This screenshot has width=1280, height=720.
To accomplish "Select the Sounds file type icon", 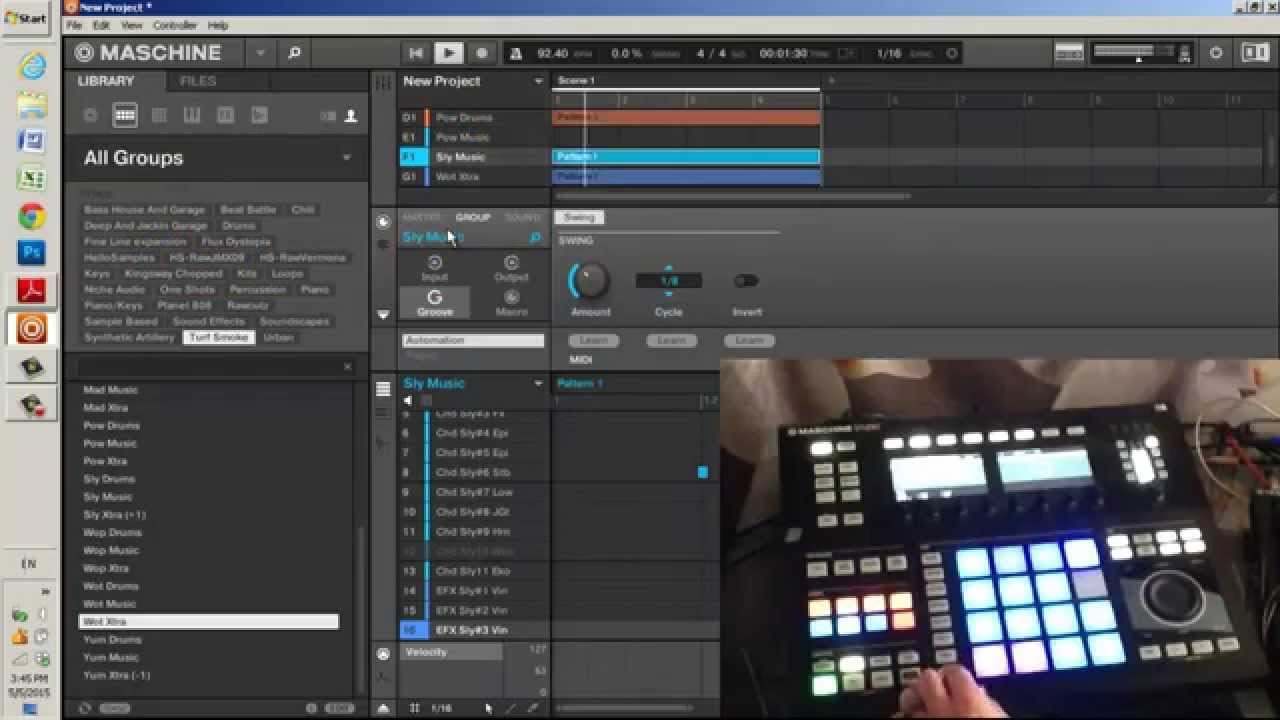I will tap(159, 116).
